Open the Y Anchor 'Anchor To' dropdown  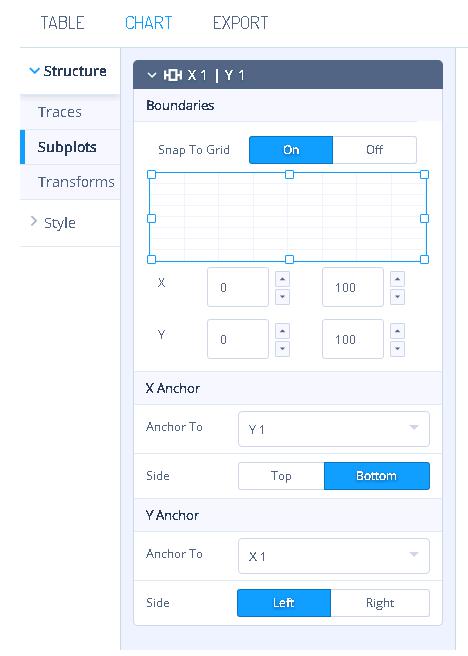tap(334, 556)
